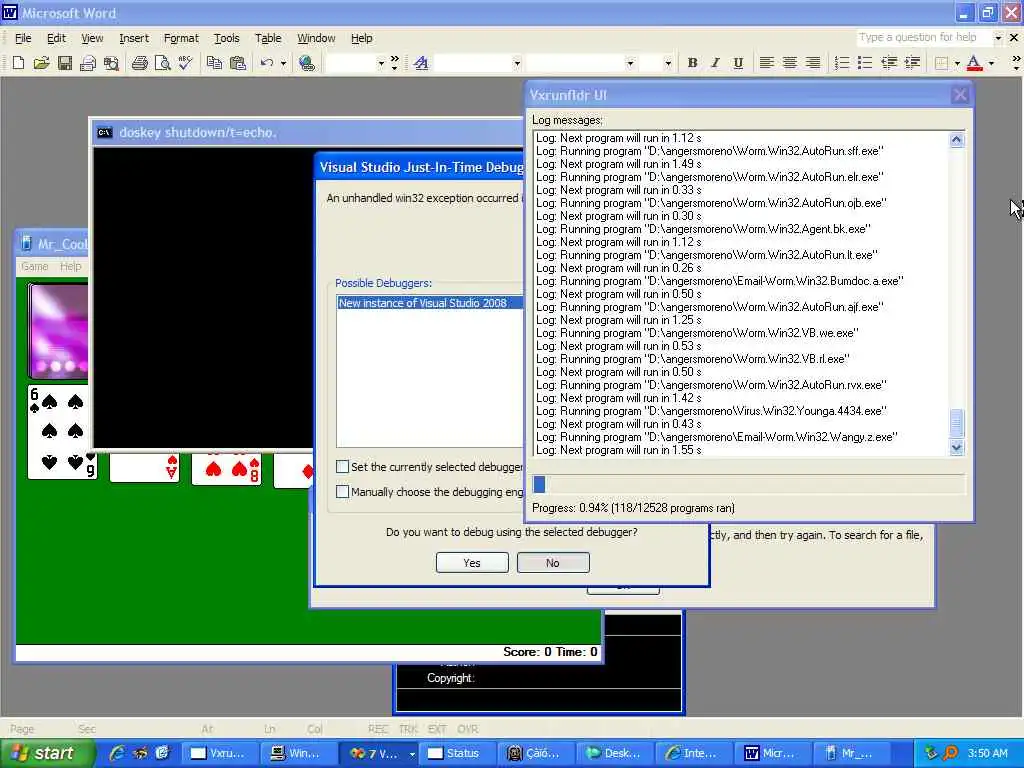
Task: Apply red font color
Action: click(x=974, y=63)
